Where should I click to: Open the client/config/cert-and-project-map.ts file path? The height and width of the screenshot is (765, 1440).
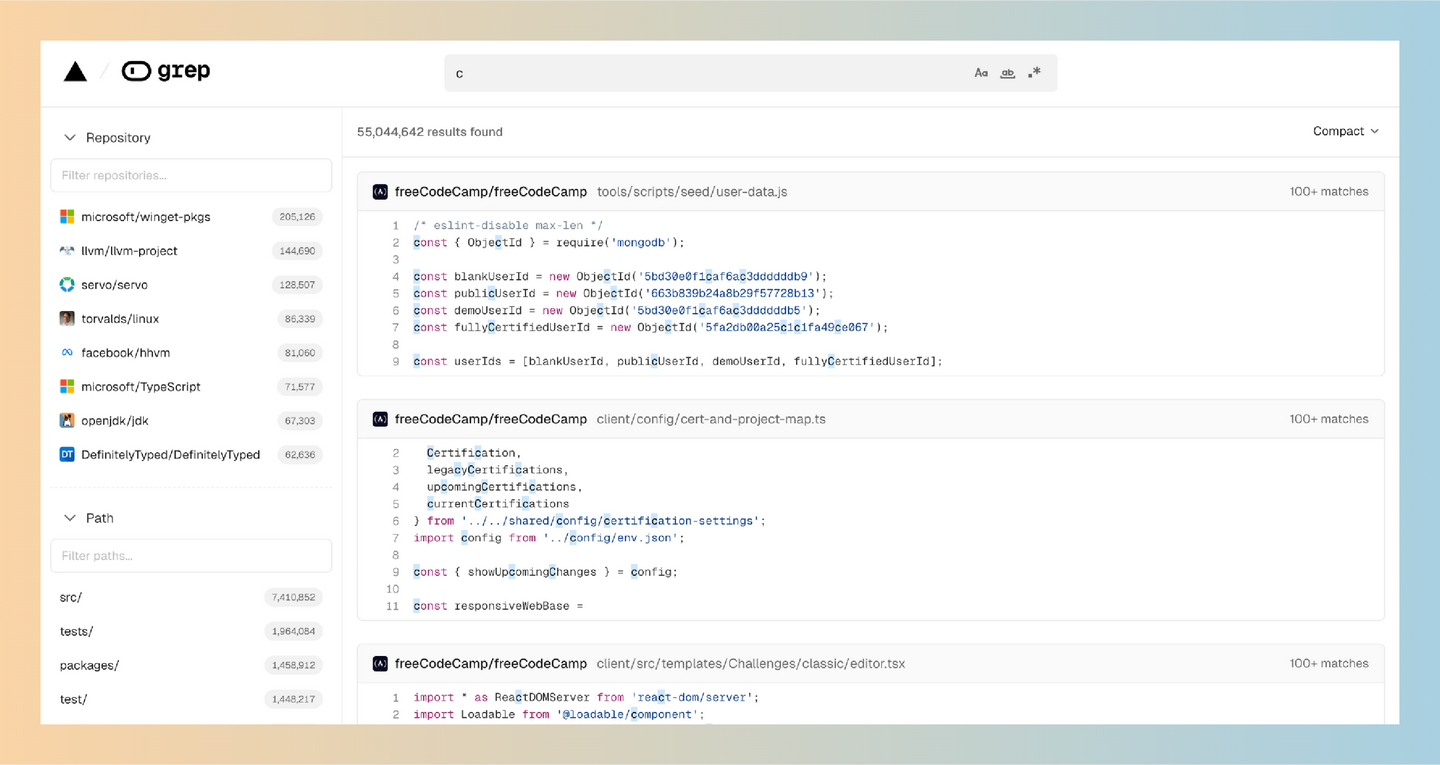pyautogui.click(x=711, y=420)
